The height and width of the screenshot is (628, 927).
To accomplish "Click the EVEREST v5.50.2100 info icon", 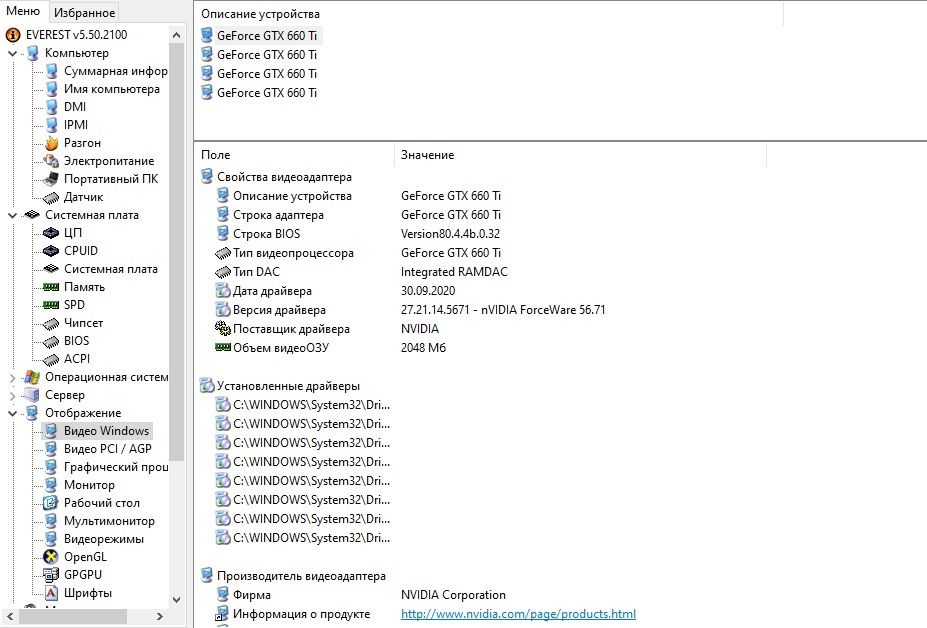I will click(x=12, y=35).
